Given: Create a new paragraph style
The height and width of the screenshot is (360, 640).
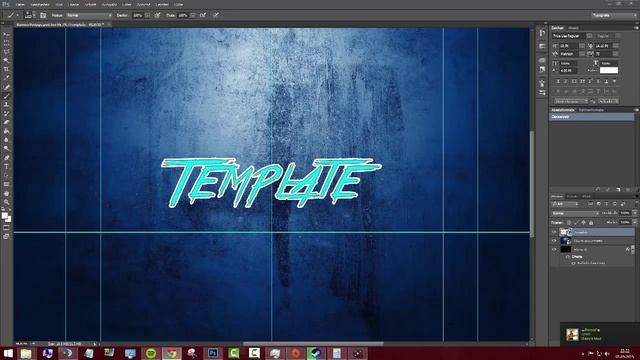Looking at the screenshot, I should pyautogui.click(x=618, y=190).
